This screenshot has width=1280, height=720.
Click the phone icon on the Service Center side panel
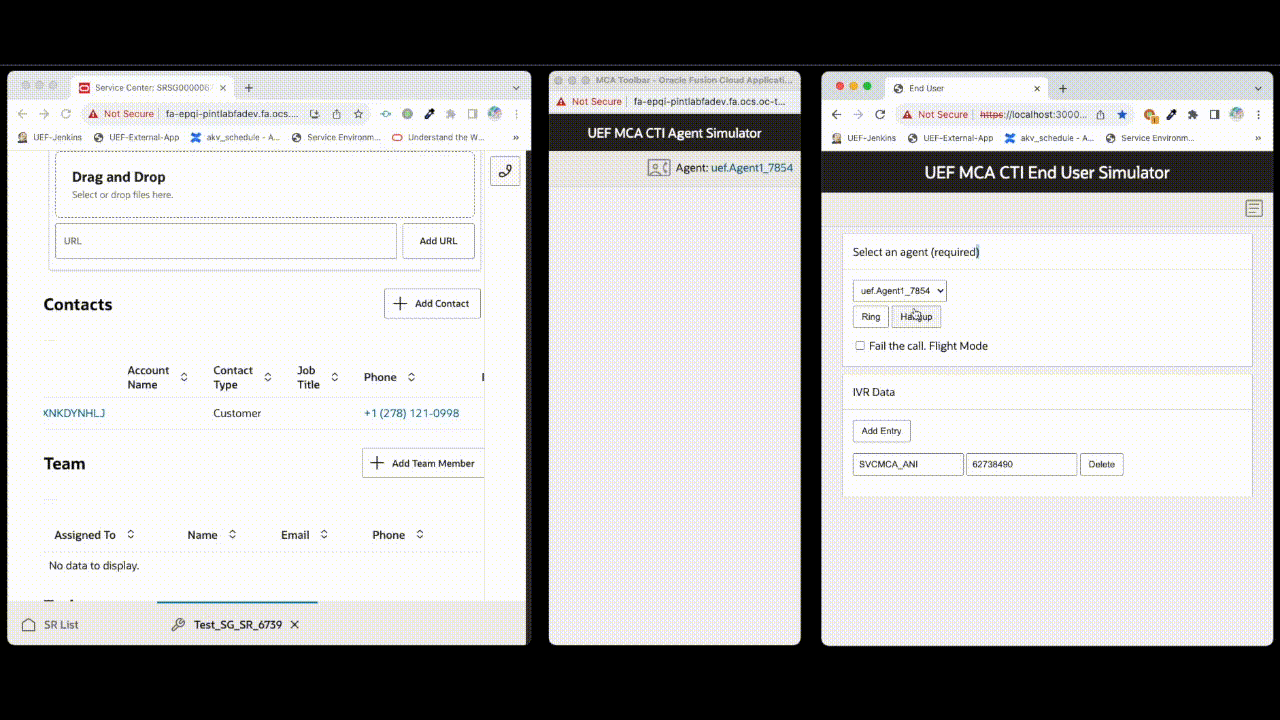505,171
